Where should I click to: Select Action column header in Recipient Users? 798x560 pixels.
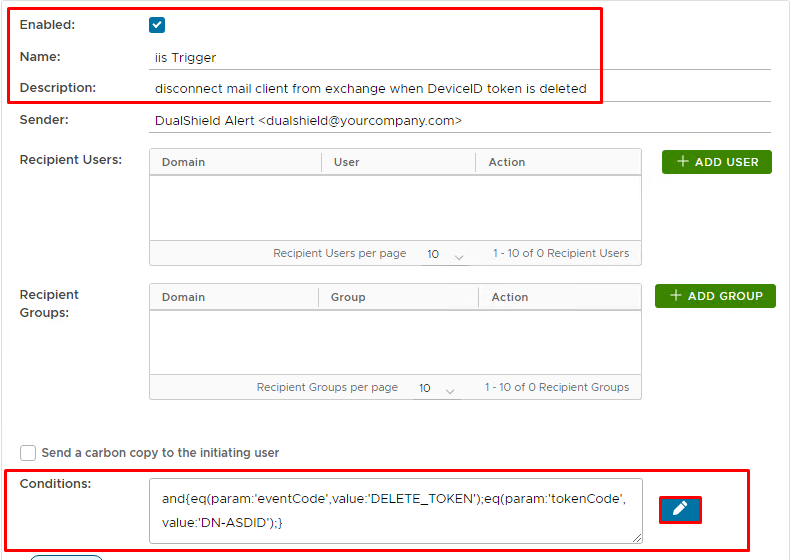(x=507, y=162)
